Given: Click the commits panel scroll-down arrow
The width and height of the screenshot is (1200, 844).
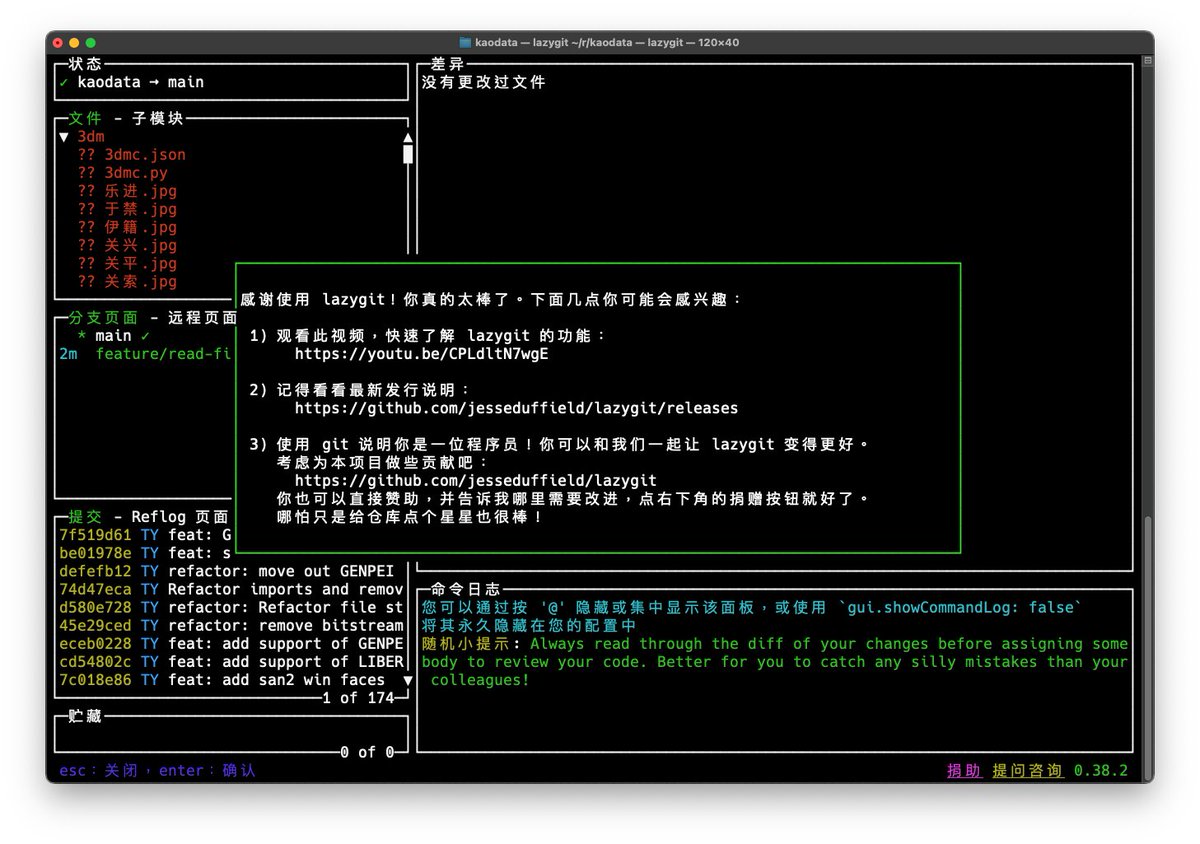Looking at the screenshot, I should click(408, 680).
